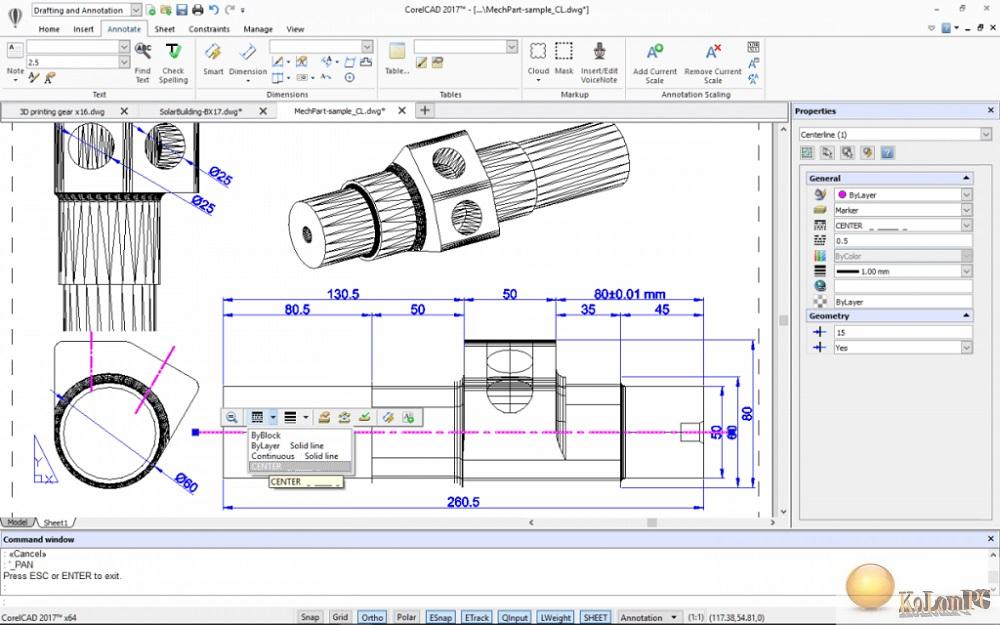Click the Remove Current Scale icon
Viewport: 1000px width, 625px height.
tap(713, 51)
